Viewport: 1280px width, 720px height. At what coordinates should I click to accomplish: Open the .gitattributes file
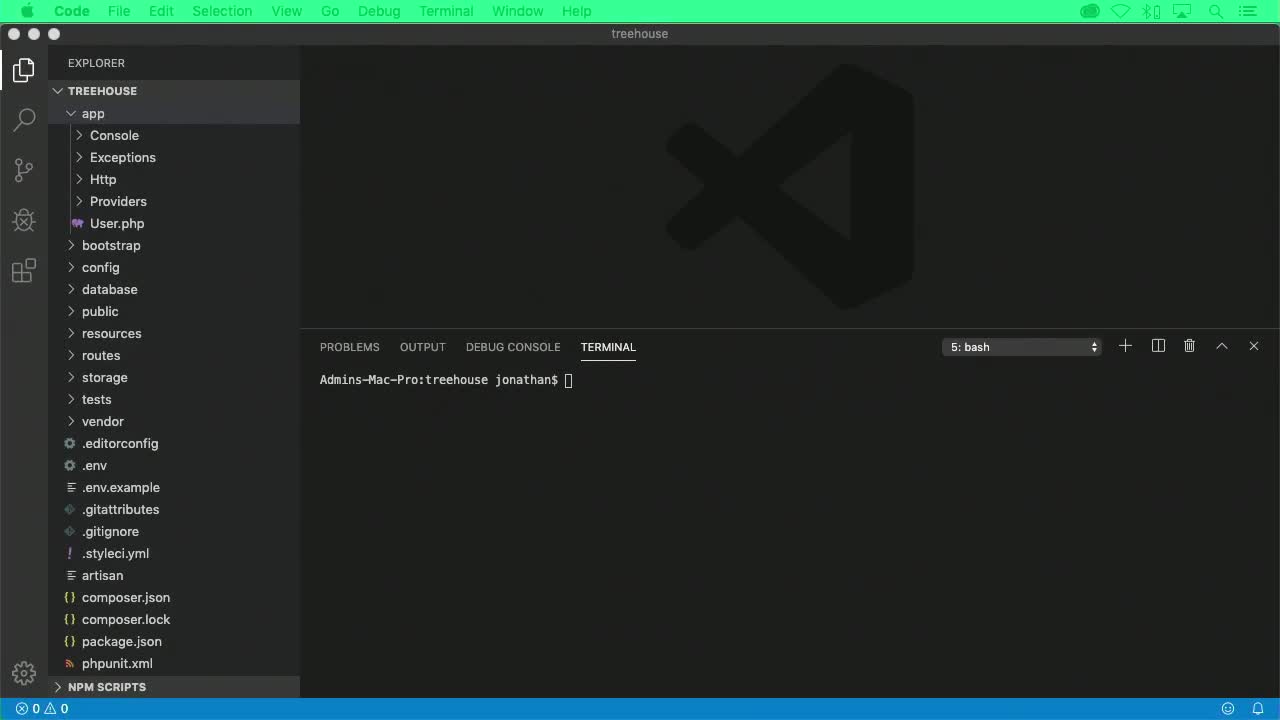[x=175, y=509]
